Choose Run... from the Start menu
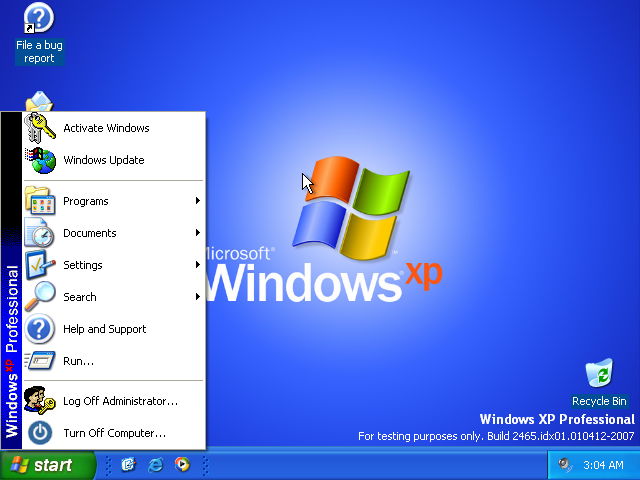Screen dimensions: 640x480 click(x=113, y=361)
